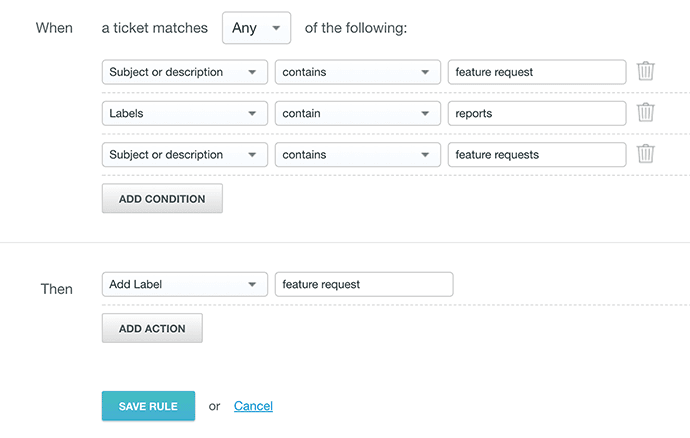690x438 pixels.
Task: Delete the first 'feature request' condition row
Action: pos(646,72)
